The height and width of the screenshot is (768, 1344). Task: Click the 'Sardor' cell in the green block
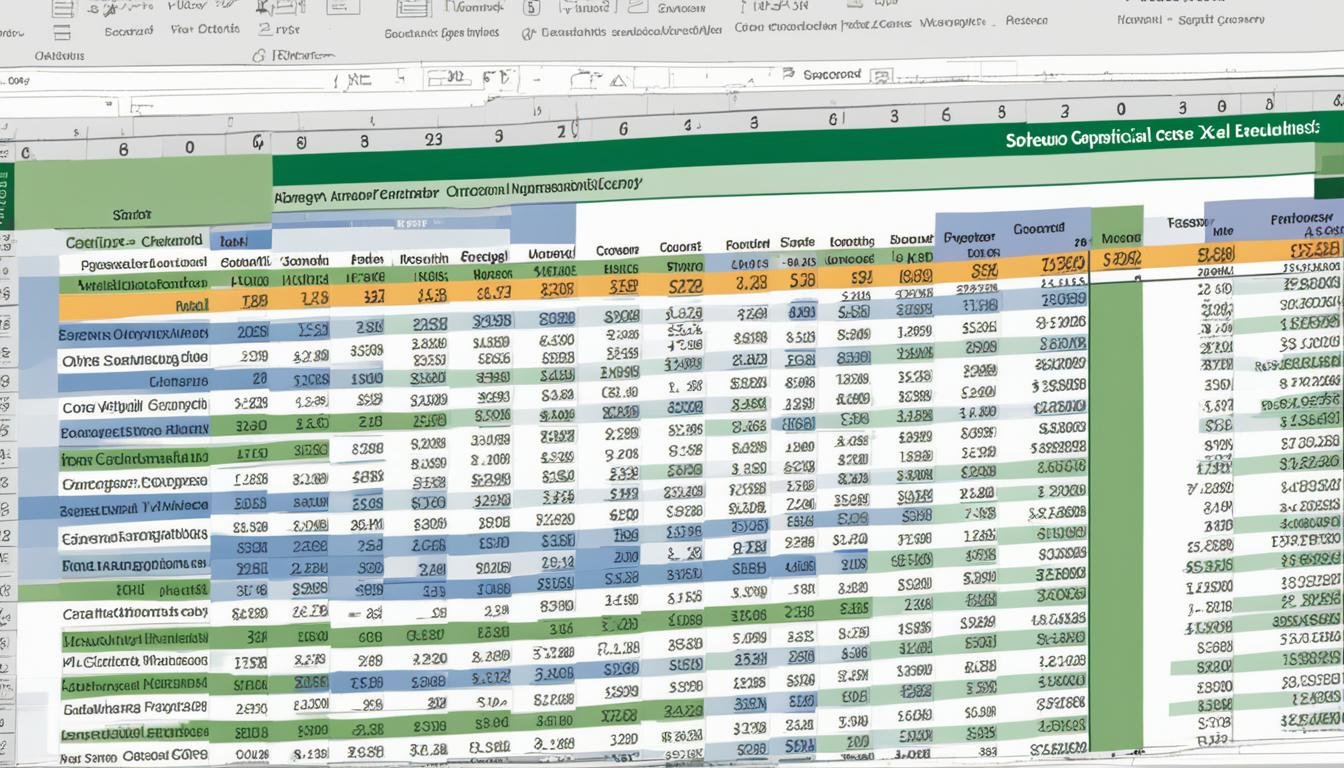pos(131,214)
